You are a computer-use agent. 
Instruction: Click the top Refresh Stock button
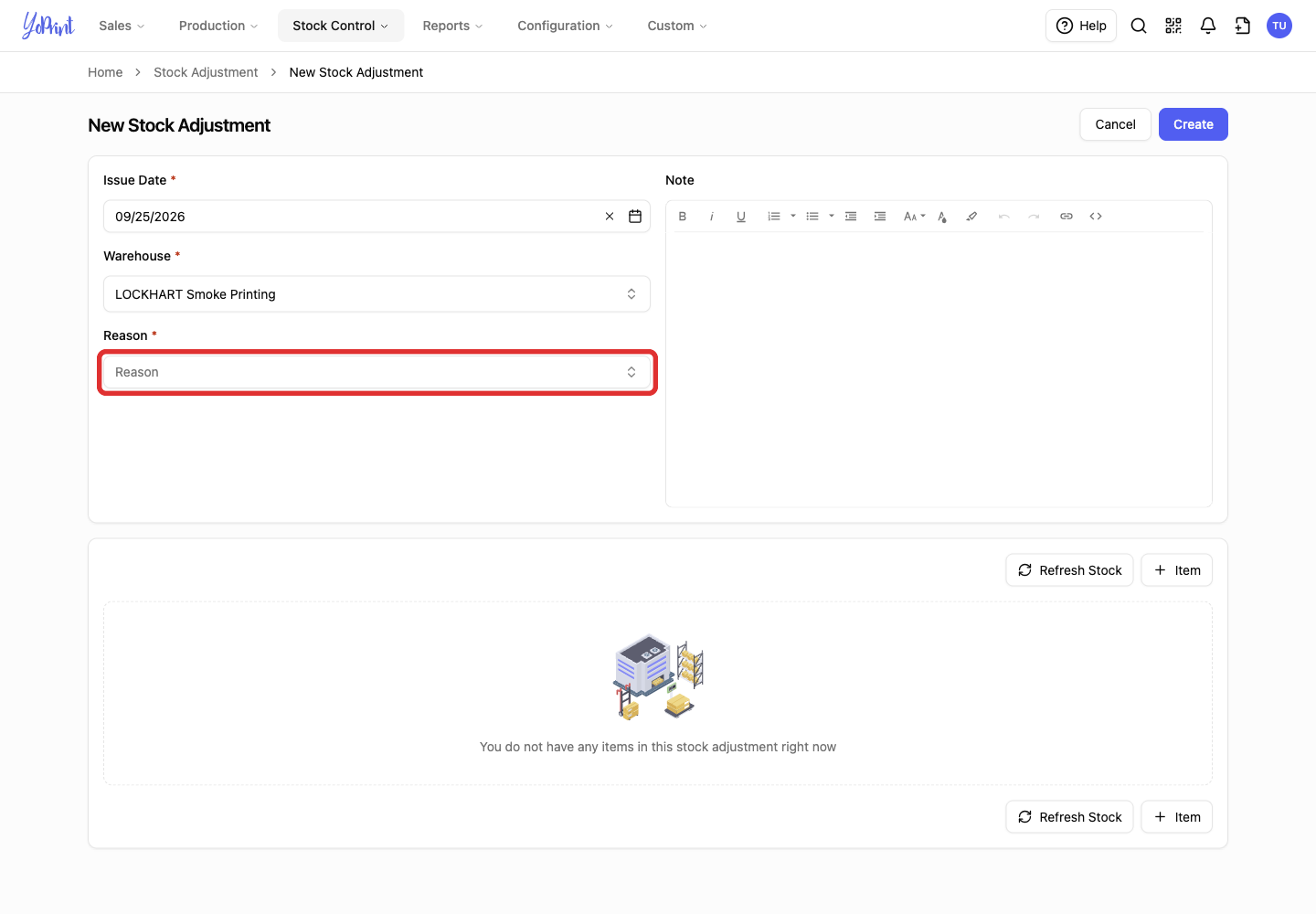1069,570
